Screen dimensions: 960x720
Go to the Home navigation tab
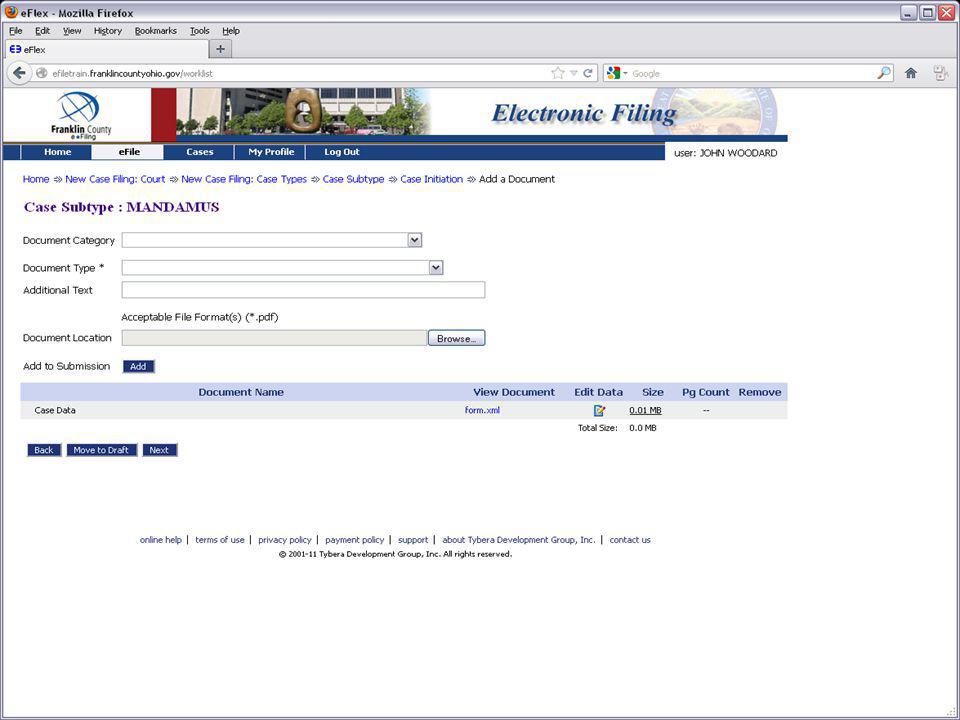point(57,152)
